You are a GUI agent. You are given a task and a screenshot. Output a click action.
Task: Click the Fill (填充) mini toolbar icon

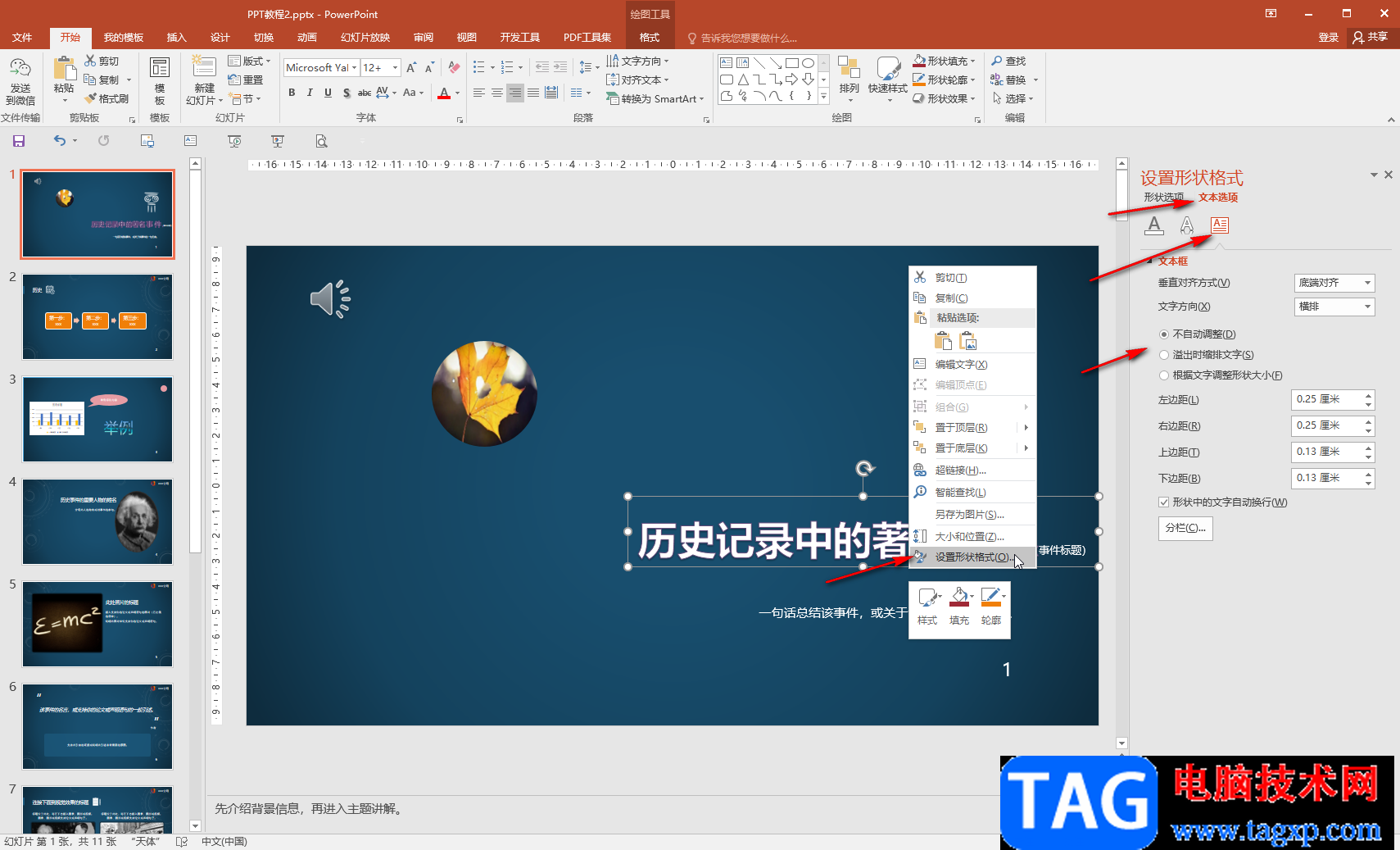959,607
